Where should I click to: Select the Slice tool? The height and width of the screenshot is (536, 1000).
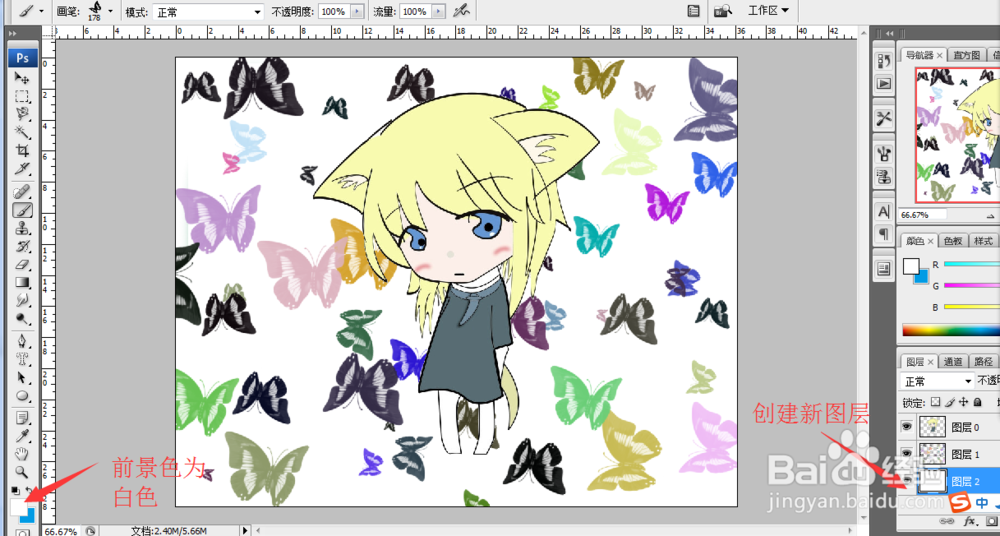23,169
